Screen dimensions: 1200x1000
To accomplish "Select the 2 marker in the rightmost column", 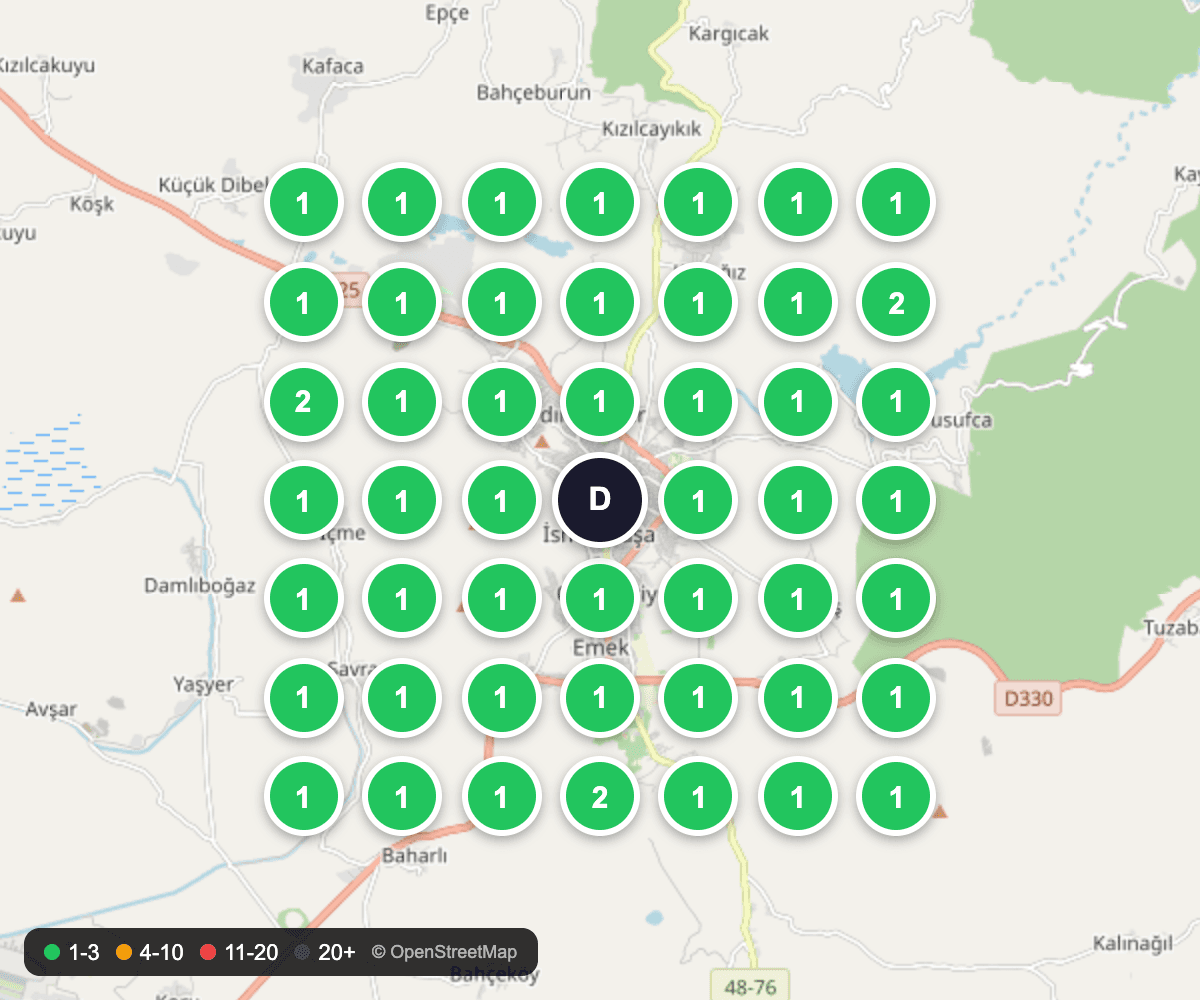I will click(x=896, y=303).
